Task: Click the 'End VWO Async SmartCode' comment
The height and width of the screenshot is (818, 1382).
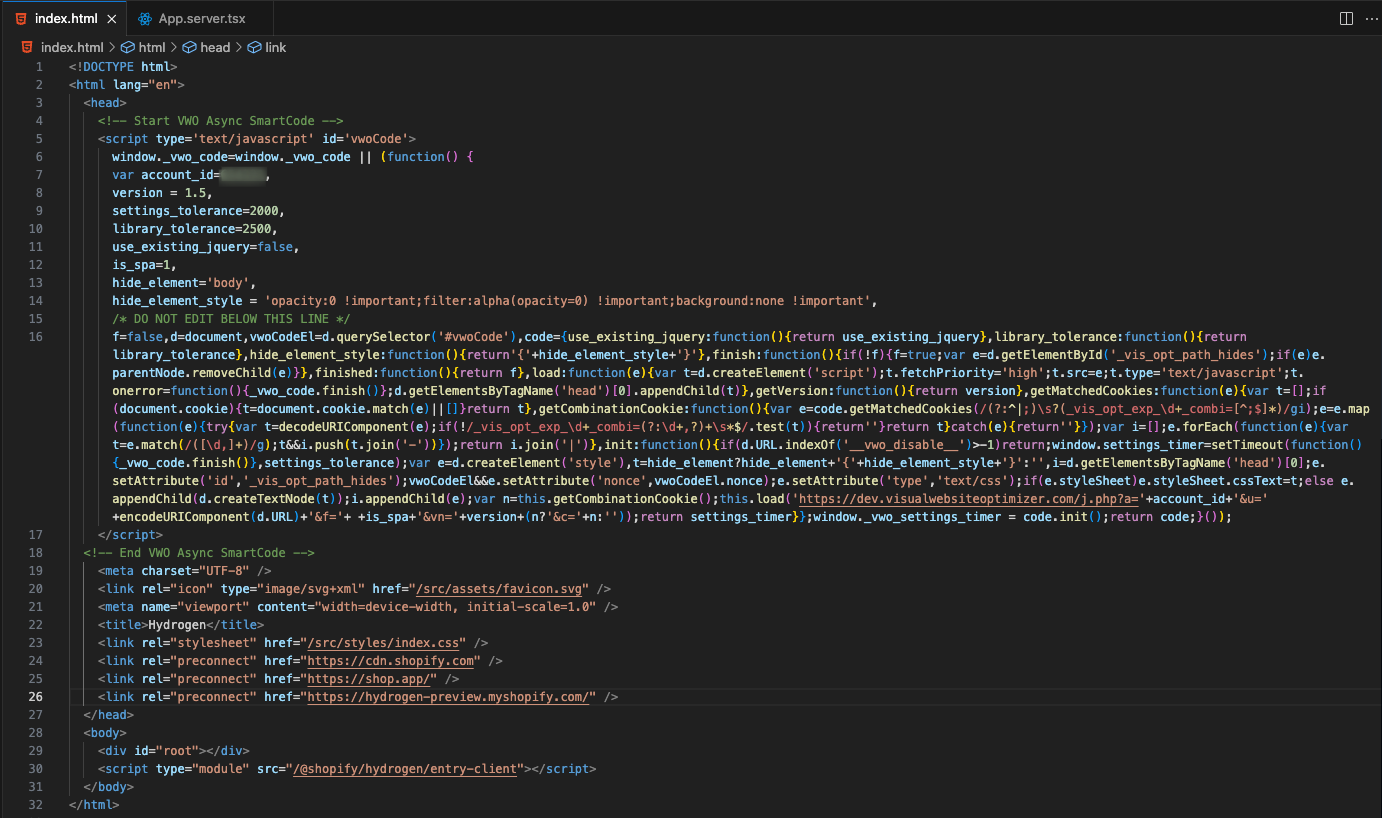Action: (199, 553)
